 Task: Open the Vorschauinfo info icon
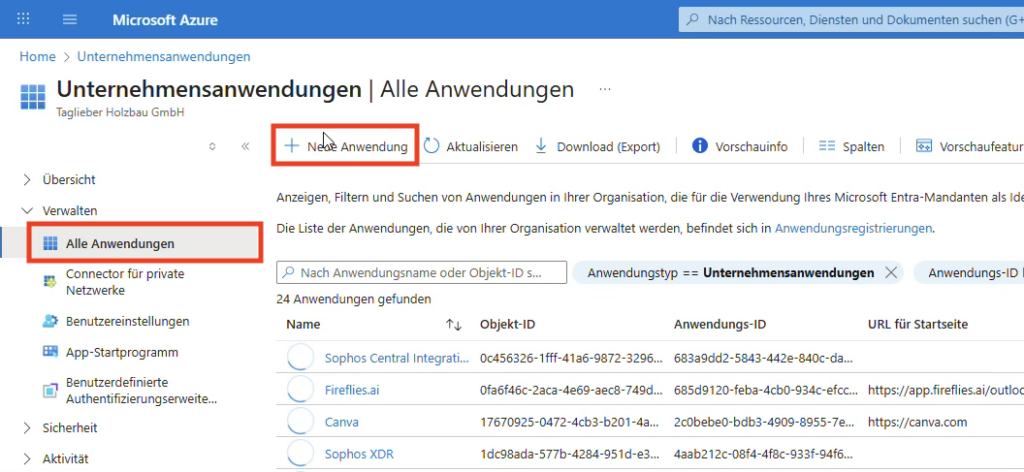[x=700, y=146]
